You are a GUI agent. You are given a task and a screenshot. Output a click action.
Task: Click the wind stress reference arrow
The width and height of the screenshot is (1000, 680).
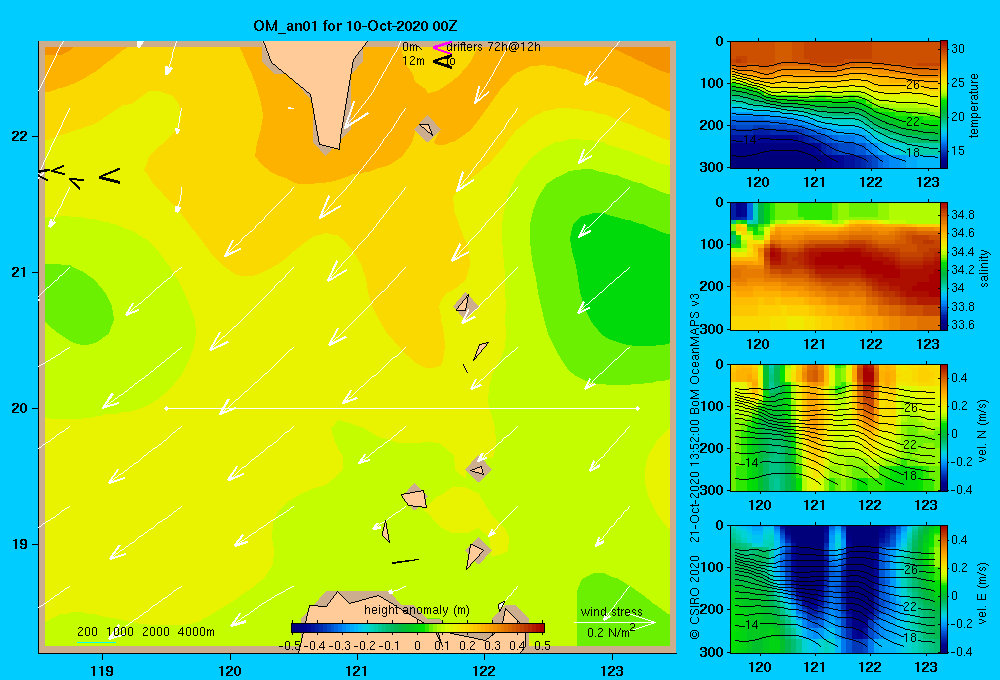tap(615, 622)
